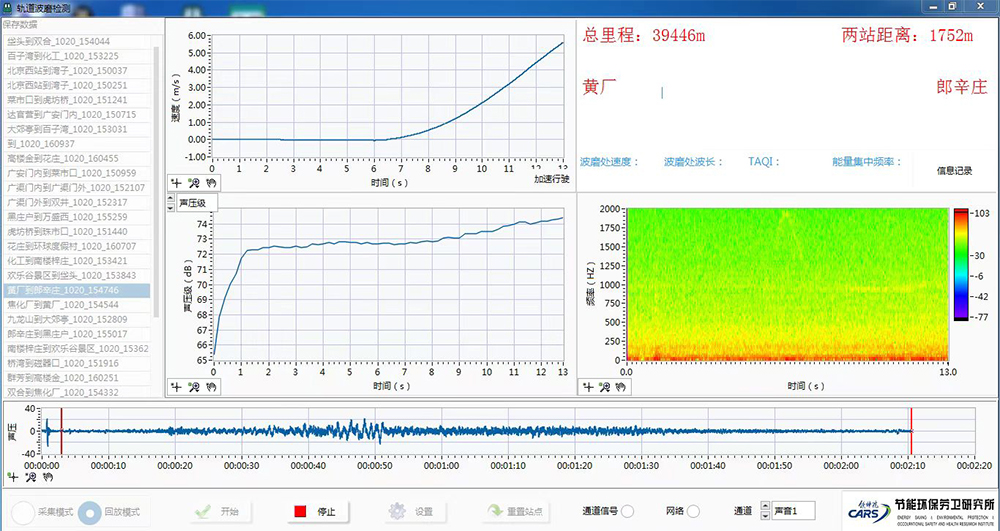The height and width of the screenshot is (531, 1000).
Task: Select 双合到焦化厂_1020_154332 record
Action: coord(76,393)
